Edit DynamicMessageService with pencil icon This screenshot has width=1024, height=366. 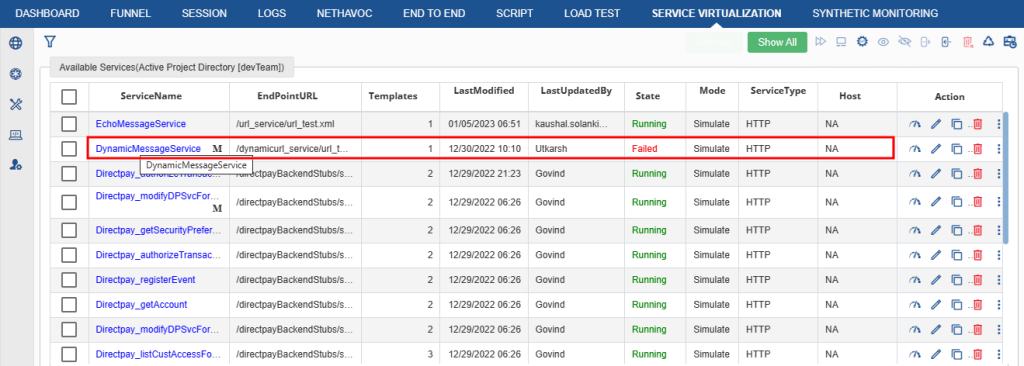tap(936, 149)
